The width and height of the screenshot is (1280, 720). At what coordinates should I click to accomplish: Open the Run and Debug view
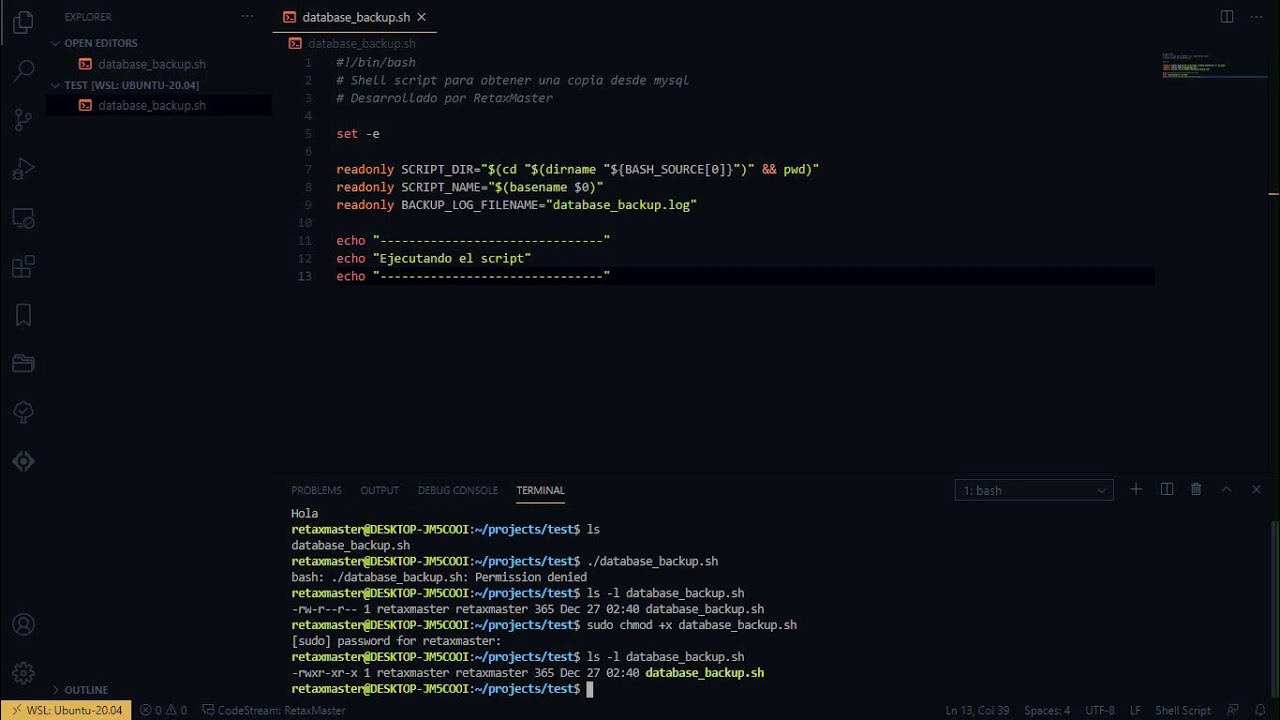24,169
